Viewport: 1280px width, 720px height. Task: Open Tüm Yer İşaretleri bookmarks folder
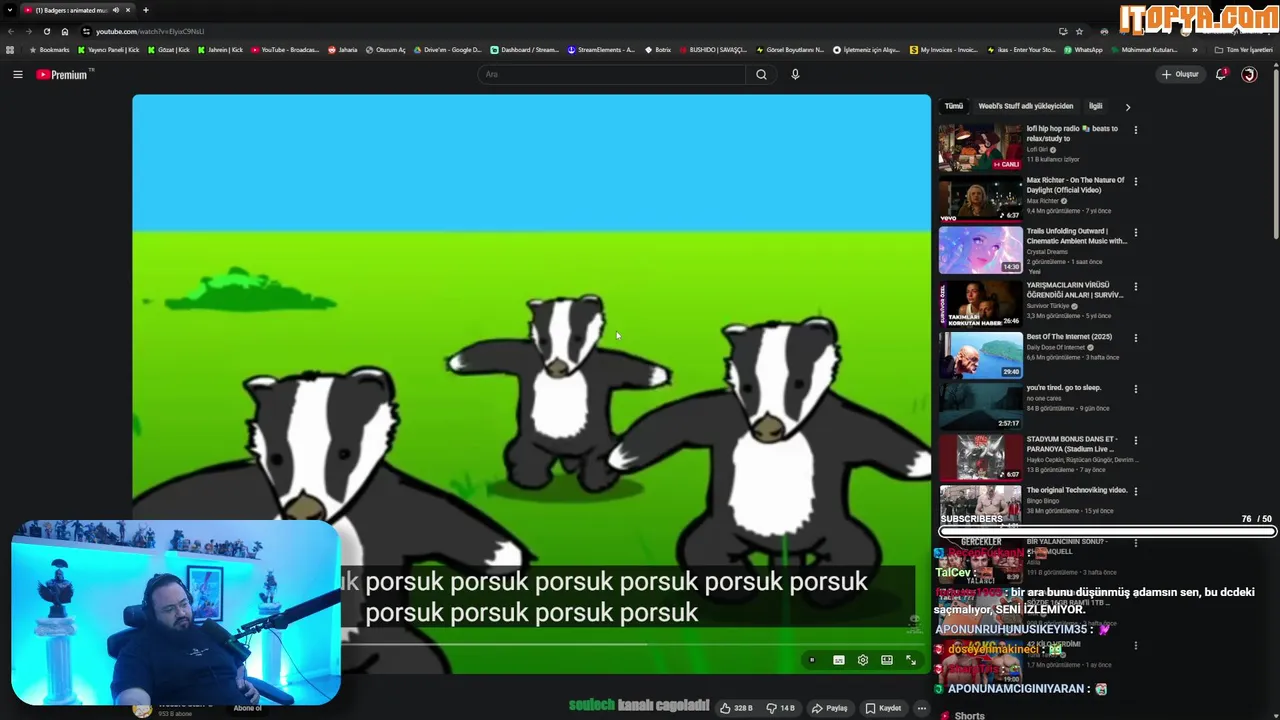click(x=1243, y=50)
